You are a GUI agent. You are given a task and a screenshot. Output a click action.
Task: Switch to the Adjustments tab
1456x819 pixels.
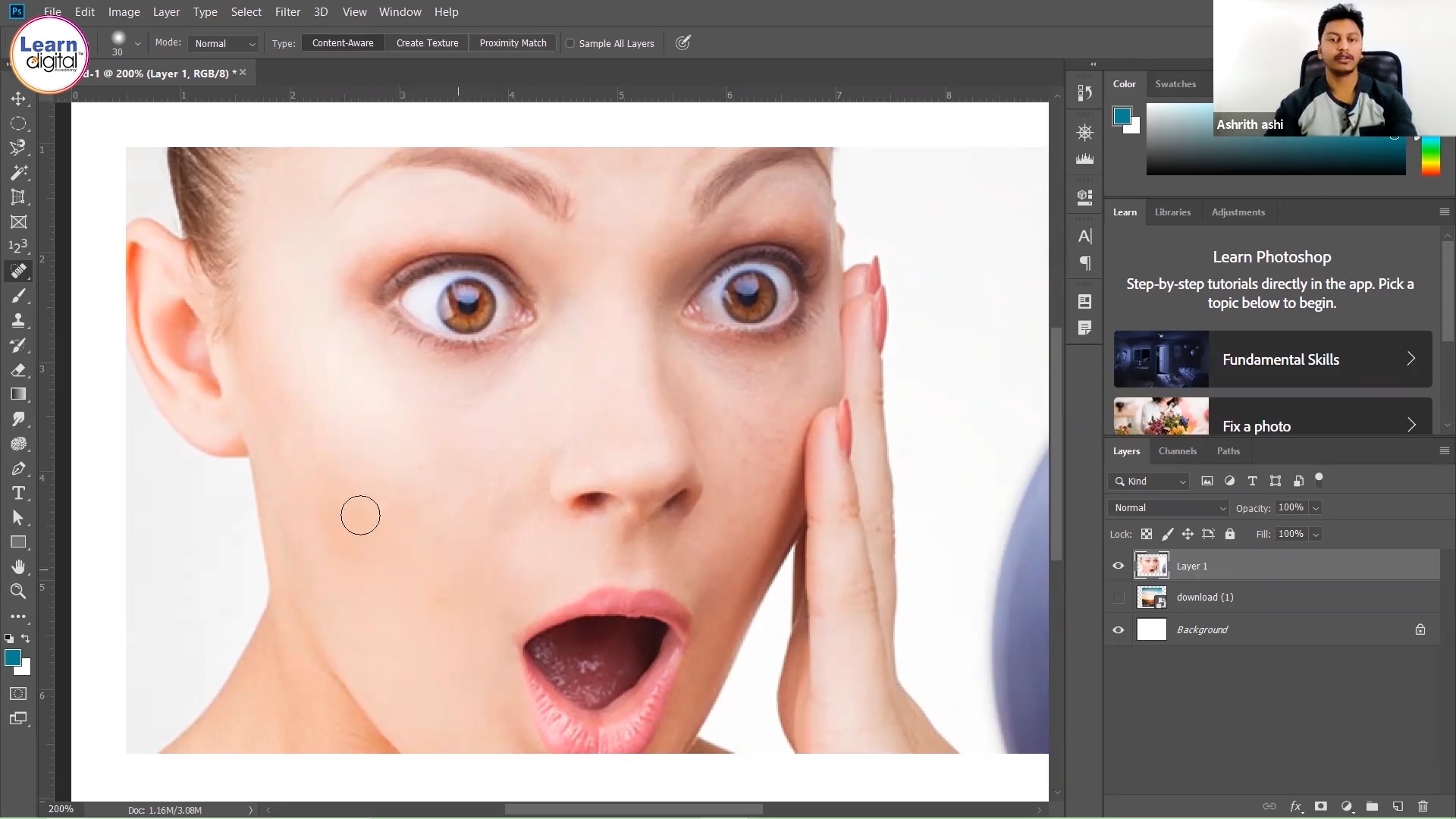point(1238,212)
